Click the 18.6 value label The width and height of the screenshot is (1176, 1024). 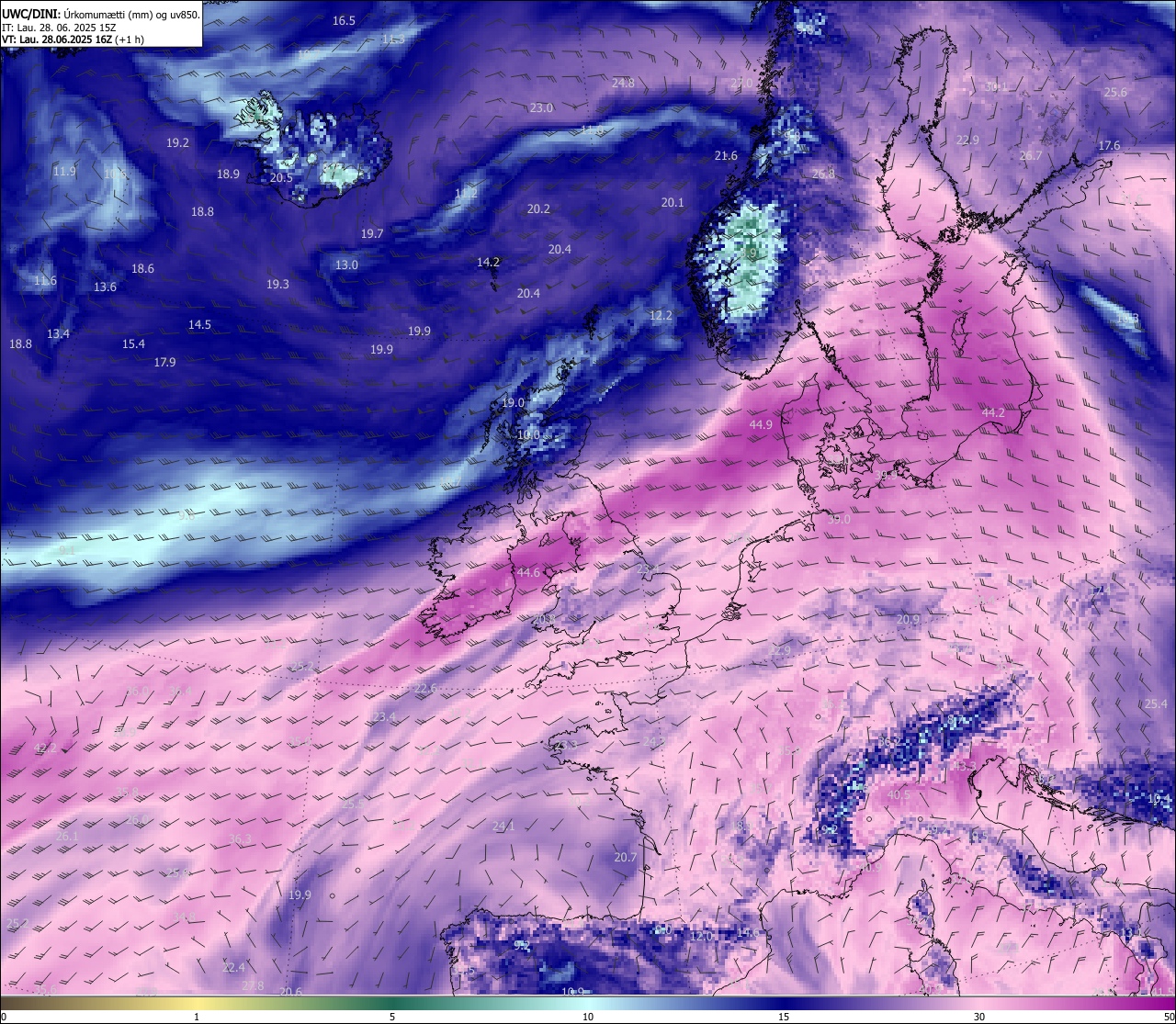click(x=142, y=268)
